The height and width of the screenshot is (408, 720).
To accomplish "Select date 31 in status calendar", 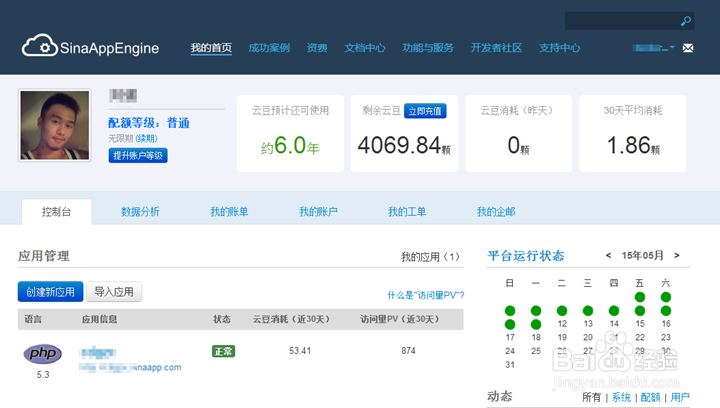I will tap(510, 365).
